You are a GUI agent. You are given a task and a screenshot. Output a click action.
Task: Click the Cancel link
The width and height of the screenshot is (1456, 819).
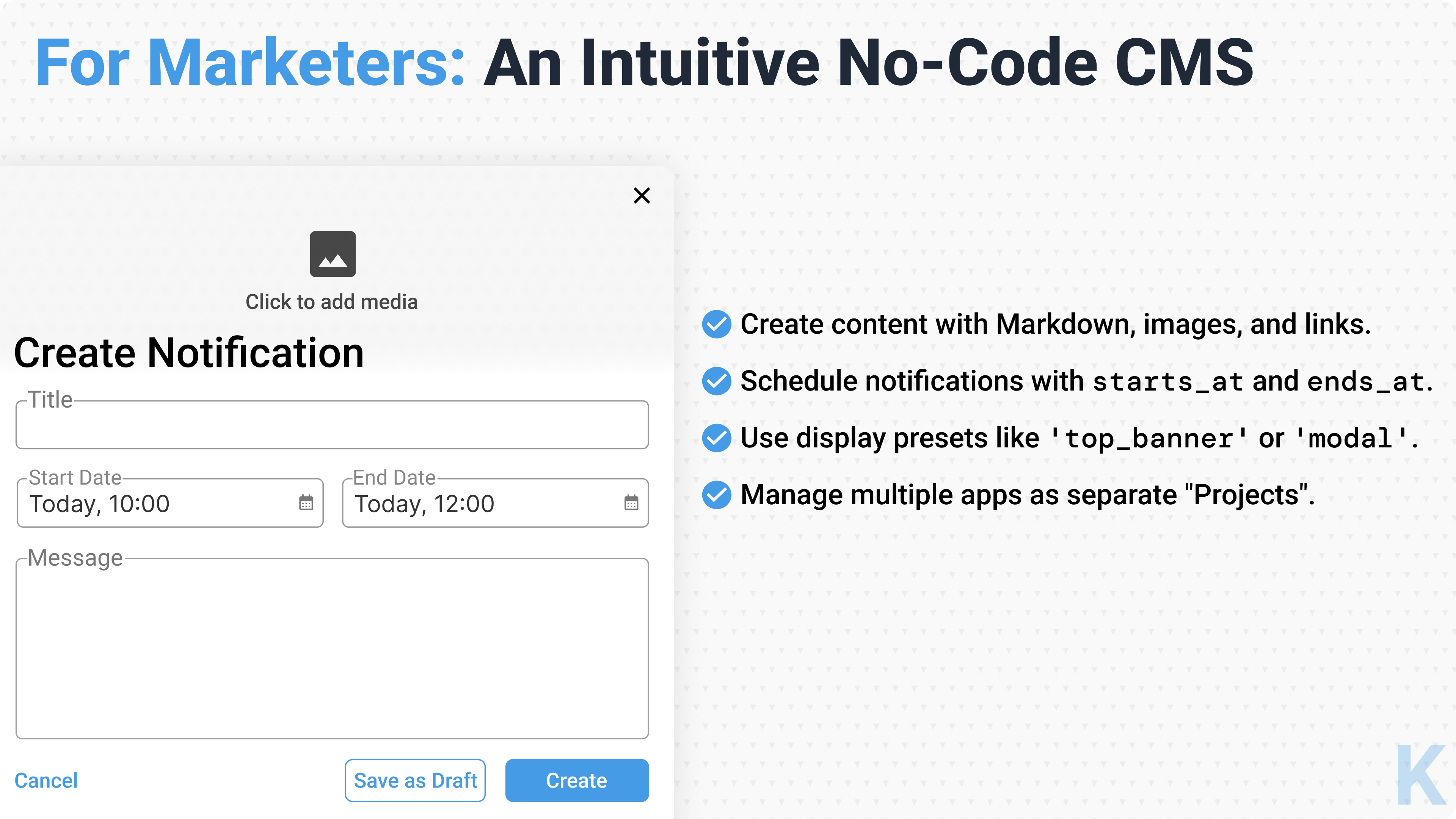[46, 780]
